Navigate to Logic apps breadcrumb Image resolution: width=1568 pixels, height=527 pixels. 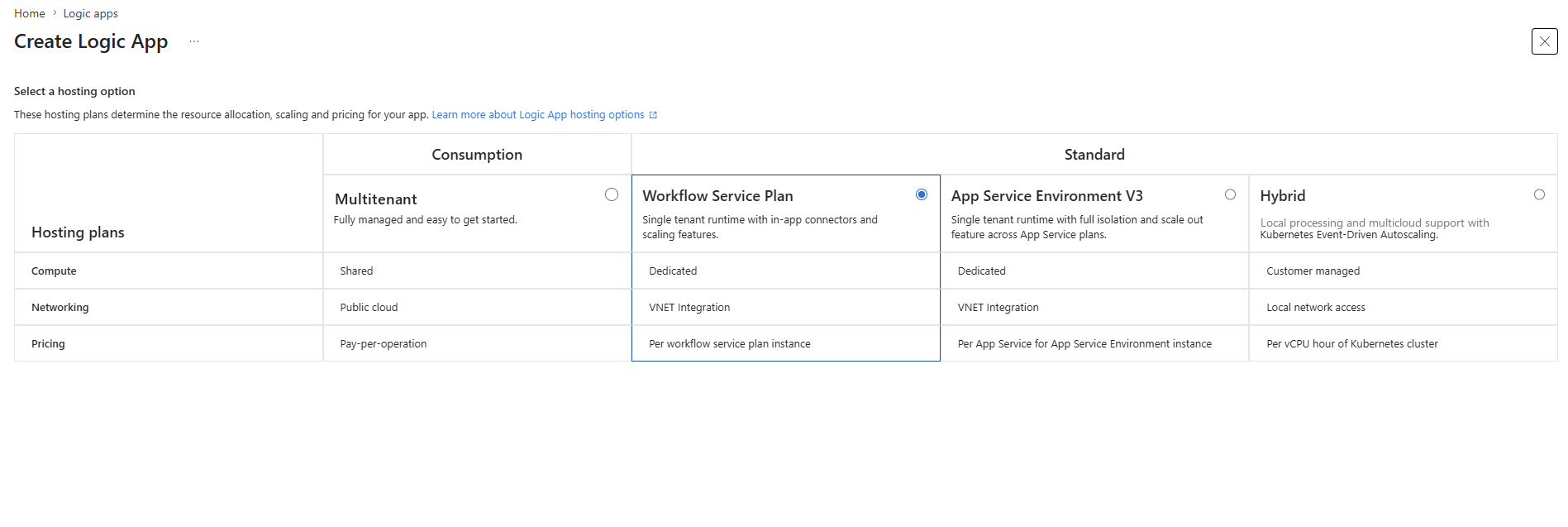point(91,13)
